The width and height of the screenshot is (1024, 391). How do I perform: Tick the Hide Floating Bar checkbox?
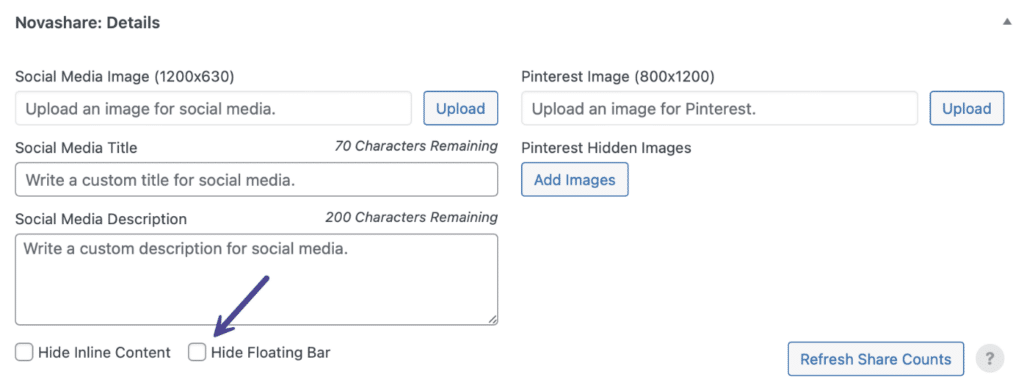(197, 352)
